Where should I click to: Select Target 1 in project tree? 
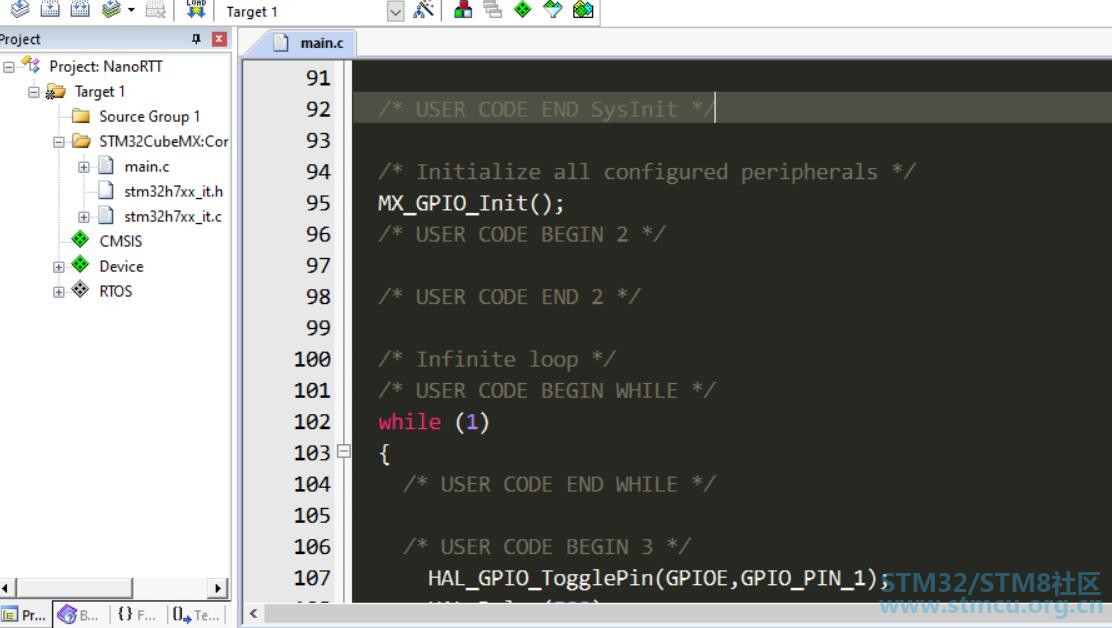99,91
